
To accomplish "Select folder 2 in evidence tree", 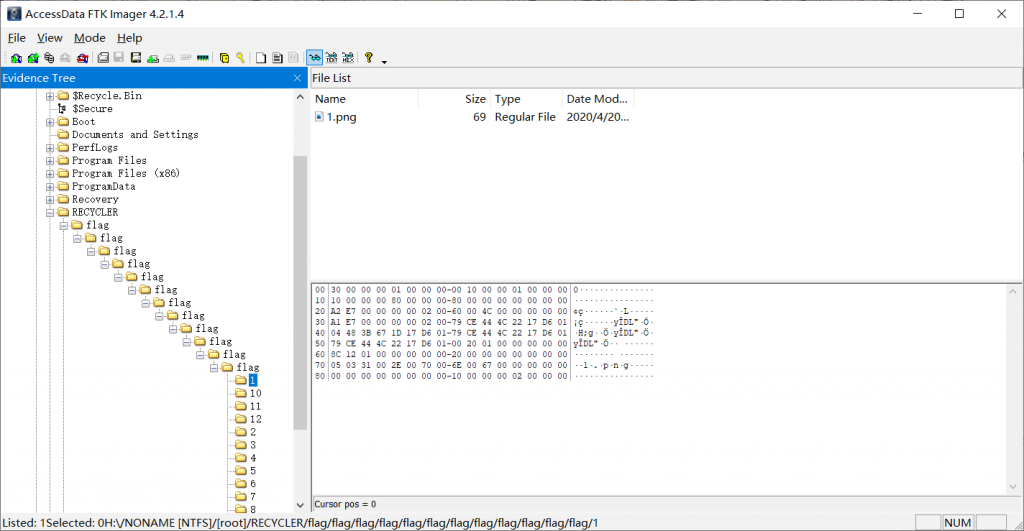I will pyautogui.click(x=253, y=432).
